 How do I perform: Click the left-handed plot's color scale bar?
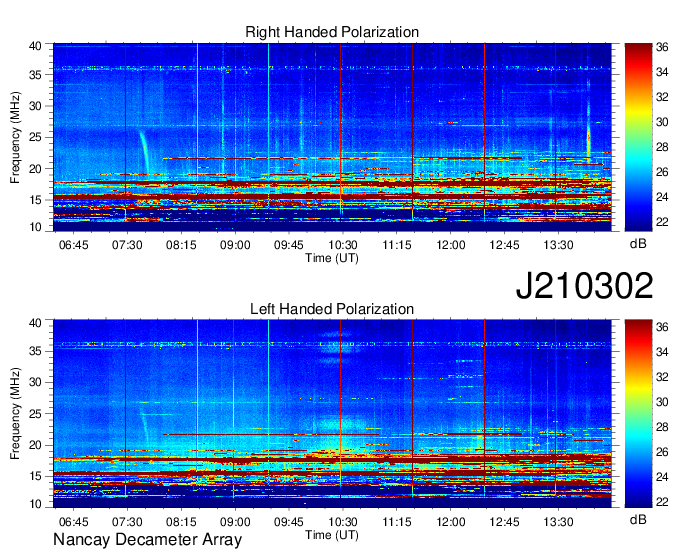point(638,413)
